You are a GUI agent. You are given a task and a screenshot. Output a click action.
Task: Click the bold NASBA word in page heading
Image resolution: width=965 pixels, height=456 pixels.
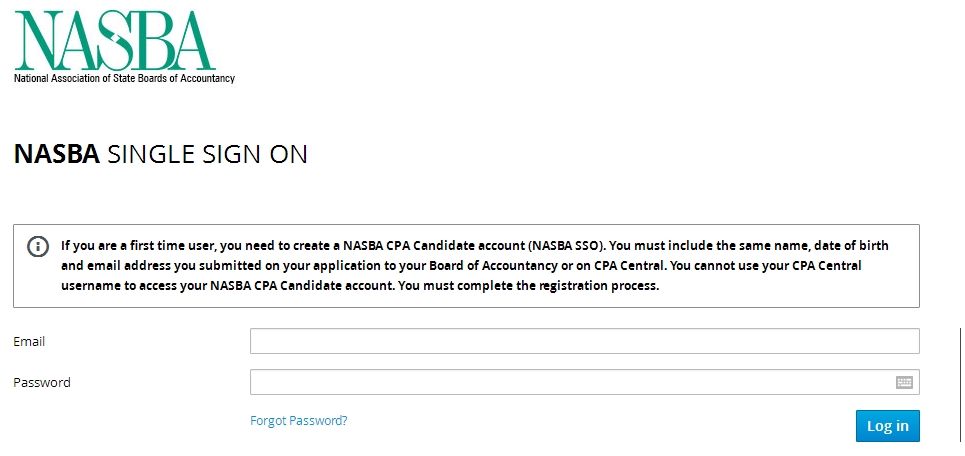coord(56,154)
